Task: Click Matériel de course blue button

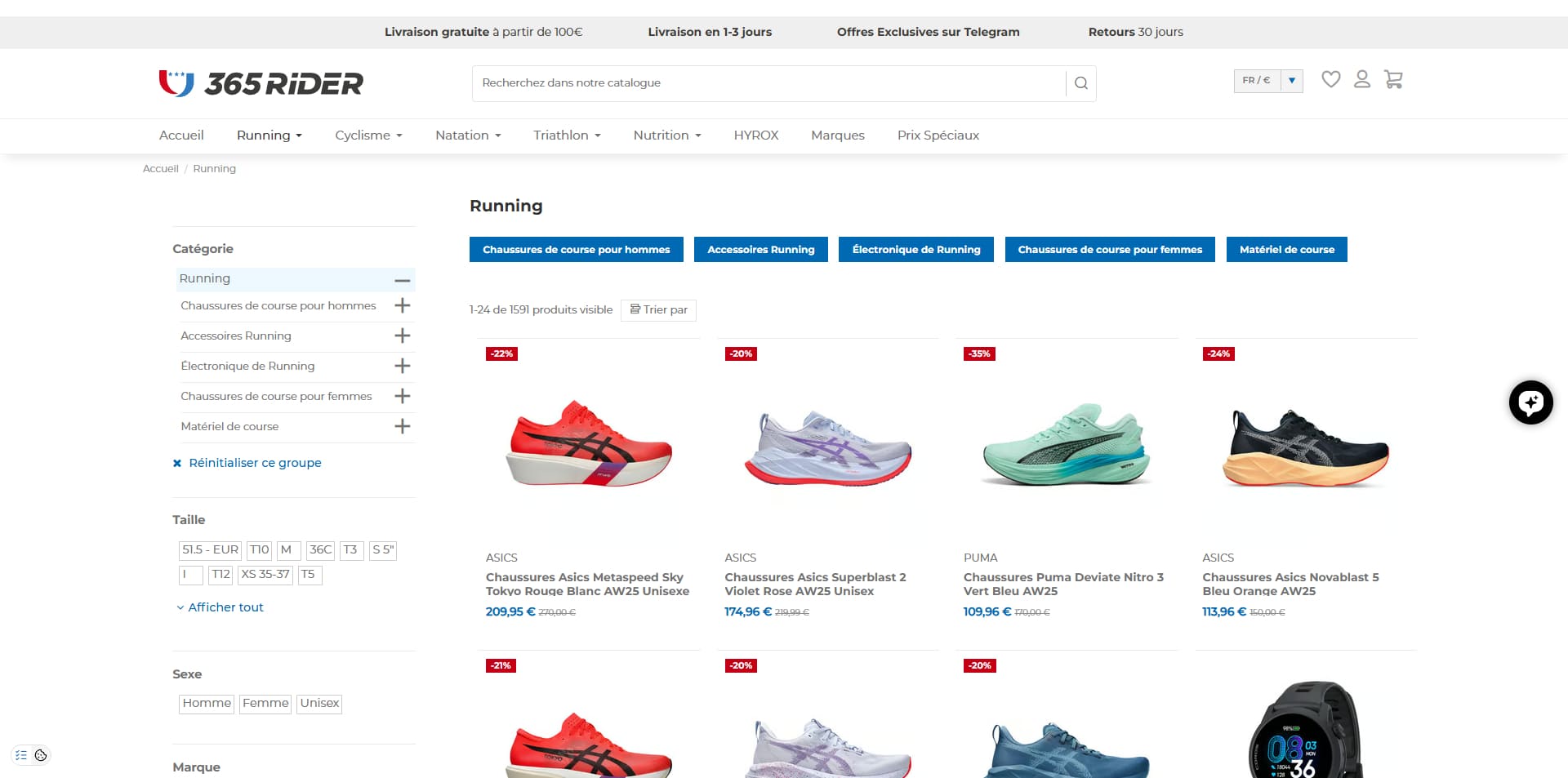Action: [x=1287, y=250]
